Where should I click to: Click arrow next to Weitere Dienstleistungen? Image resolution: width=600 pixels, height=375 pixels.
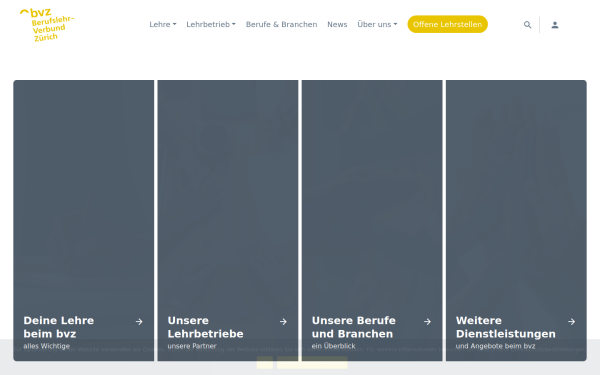pyautogui.click(x=571, y=322)
